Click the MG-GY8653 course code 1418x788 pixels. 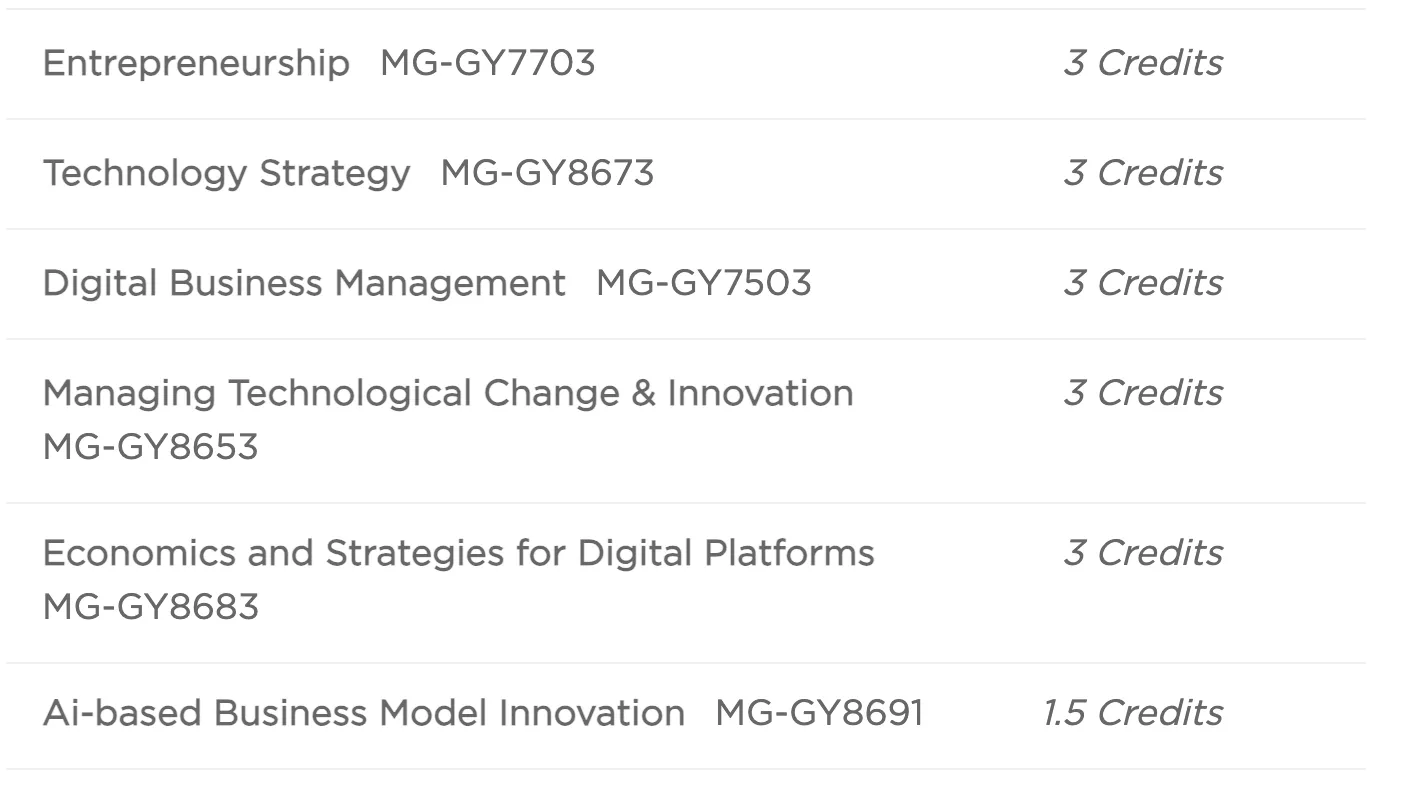click(150, 447)
